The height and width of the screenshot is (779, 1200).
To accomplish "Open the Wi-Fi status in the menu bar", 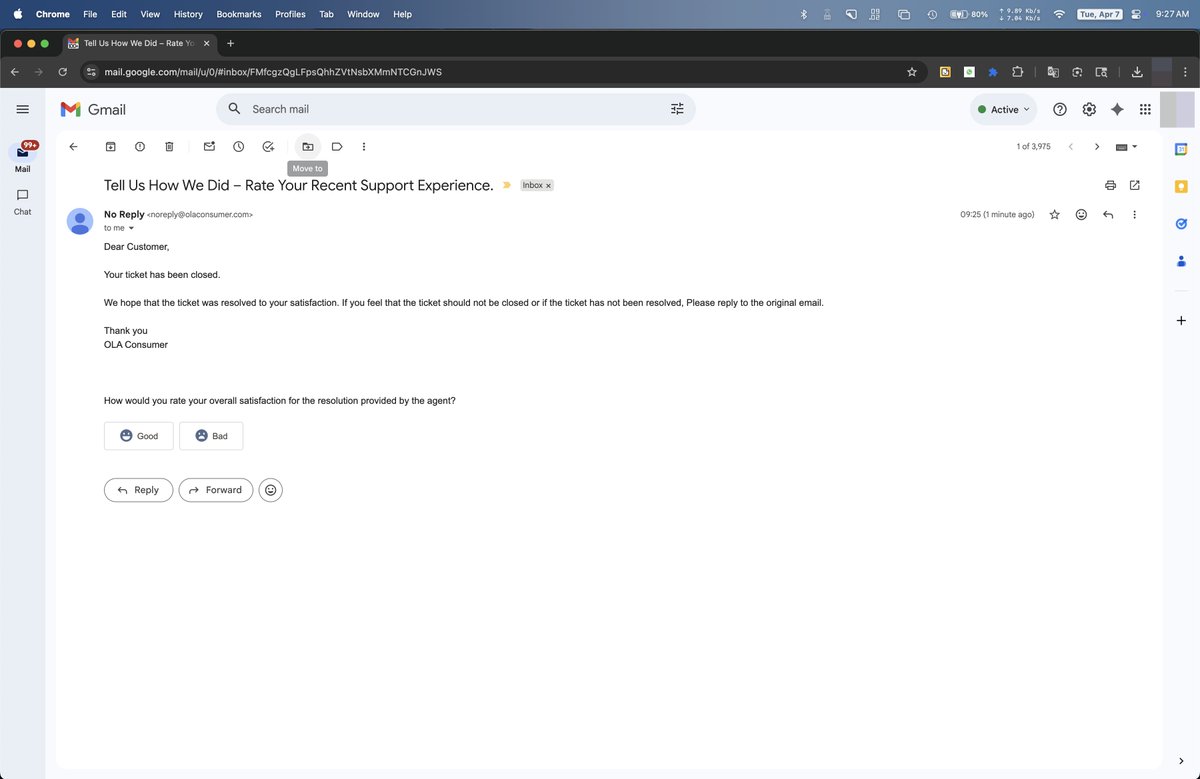I will [1059, 14].
